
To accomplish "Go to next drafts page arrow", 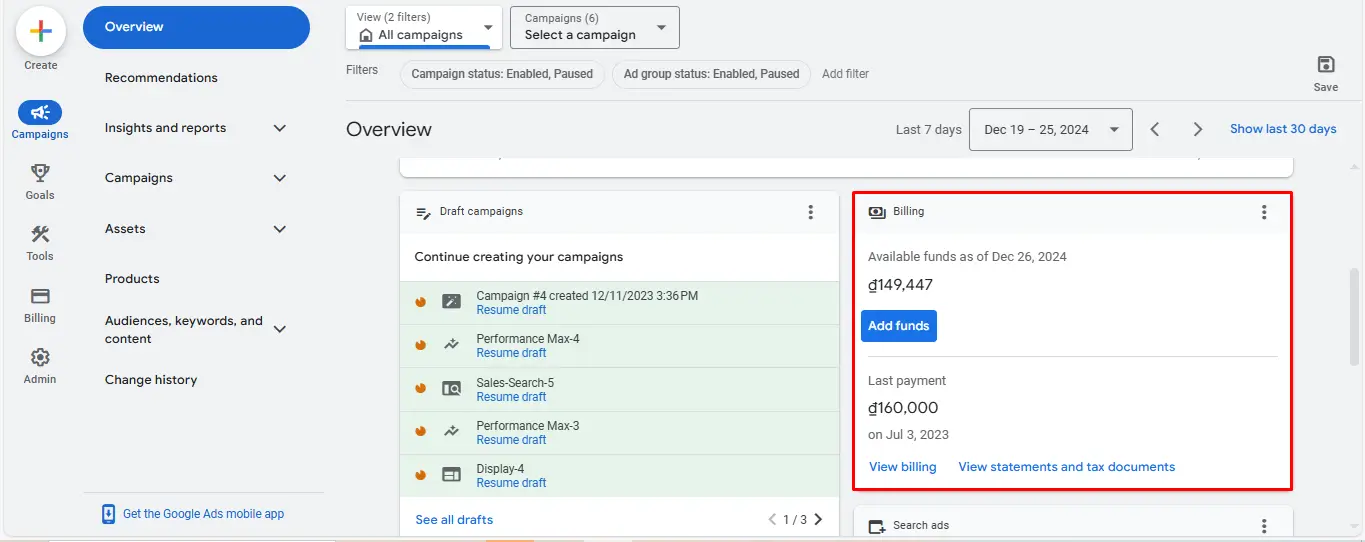I will point(819,519).
